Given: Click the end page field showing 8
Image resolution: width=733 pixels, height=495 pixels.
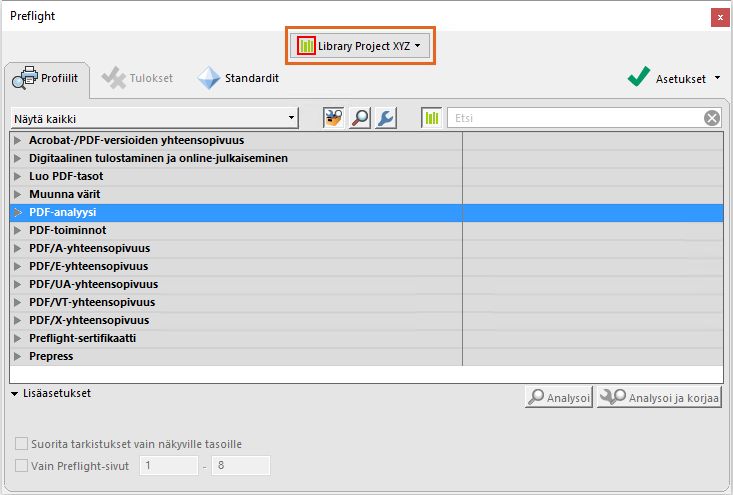Looking at the screenshot, I should (x=241, y=466).
